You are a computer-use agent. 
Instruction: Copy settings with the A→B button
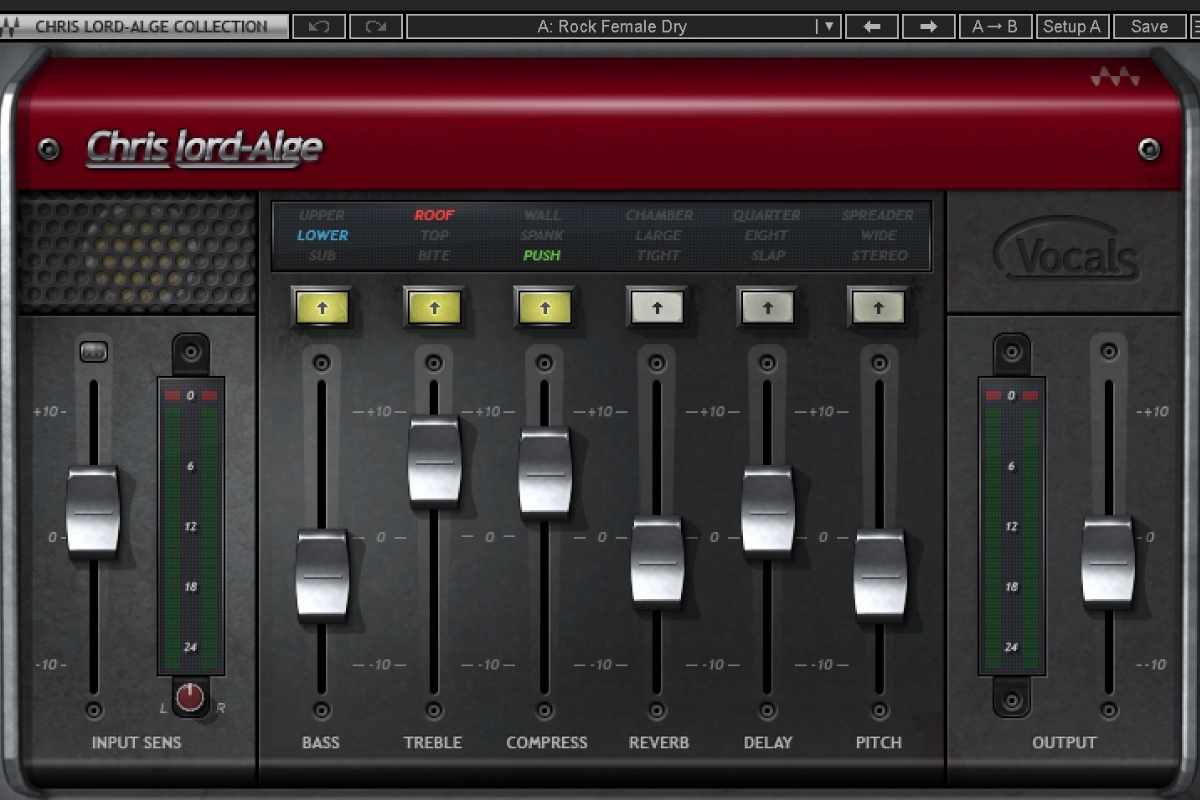pos(995,26)
